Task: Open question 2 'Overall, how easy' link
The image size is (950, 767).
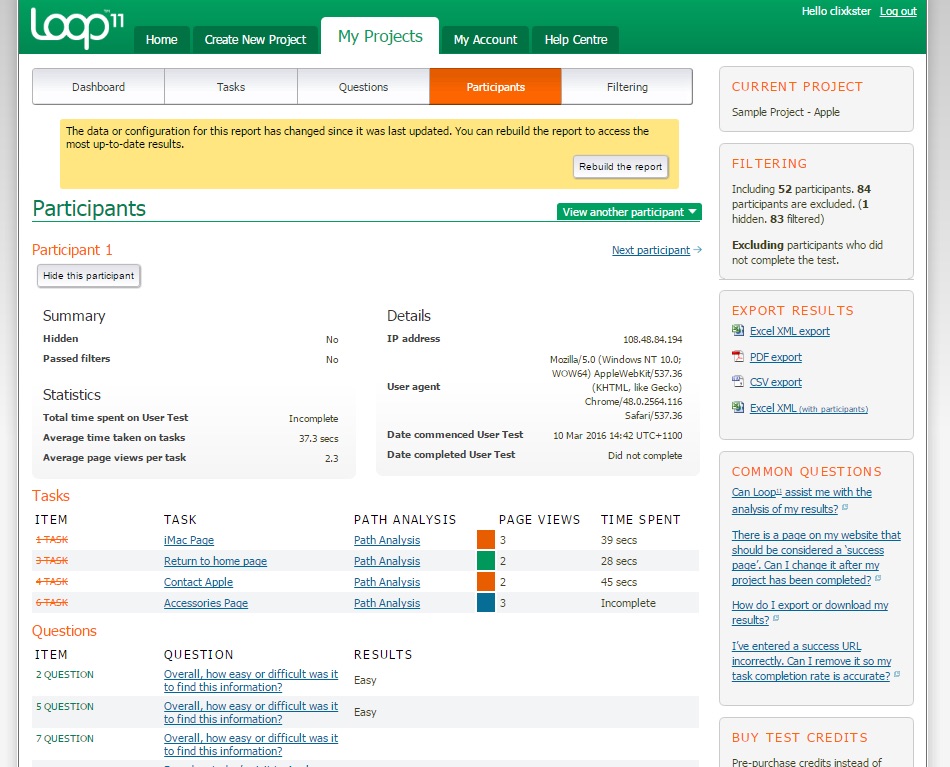Action: pyautogui.click(x=251, y=680)
